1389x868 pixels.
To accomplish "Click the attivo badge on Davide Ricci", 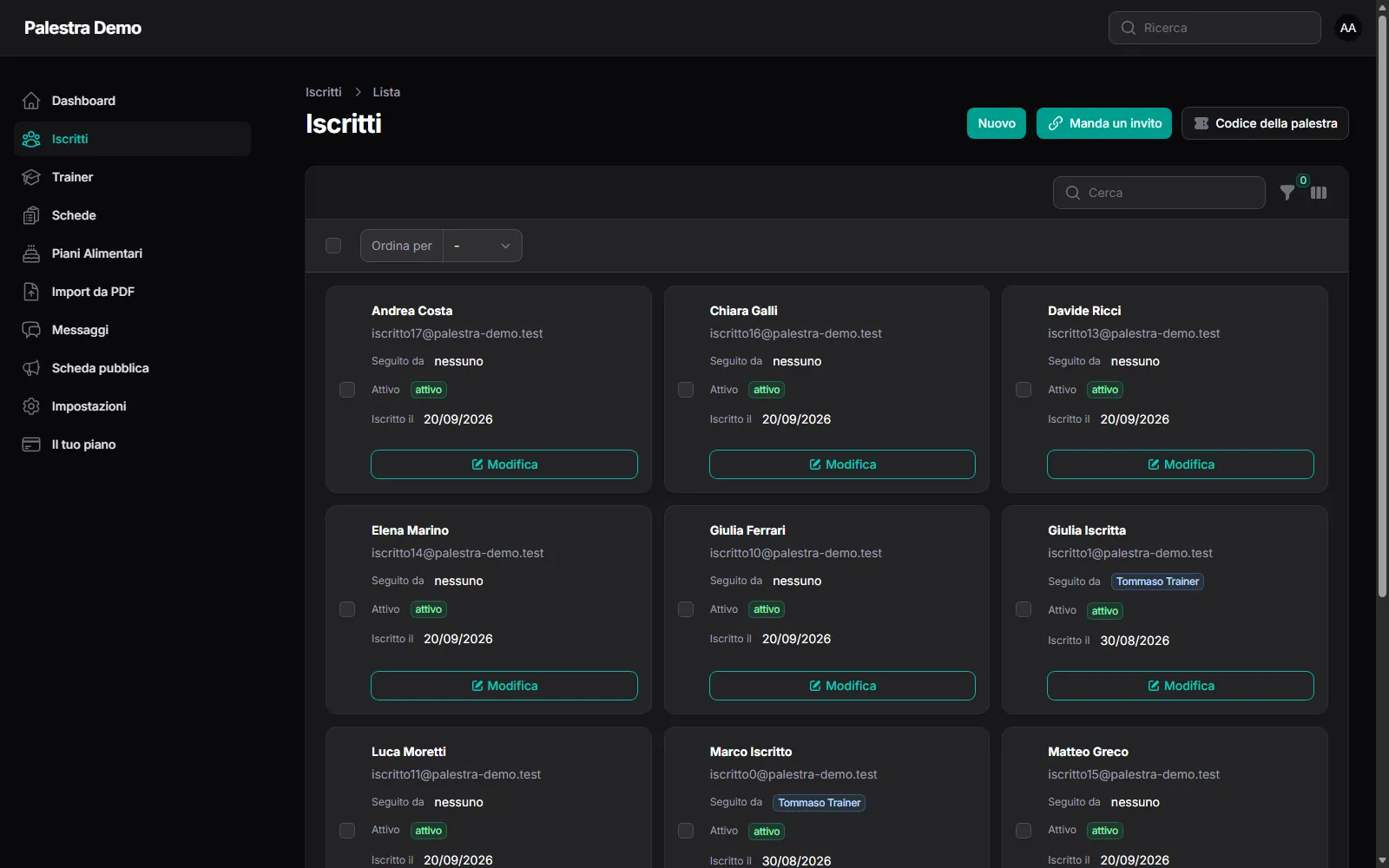I will pos(1105,390).
